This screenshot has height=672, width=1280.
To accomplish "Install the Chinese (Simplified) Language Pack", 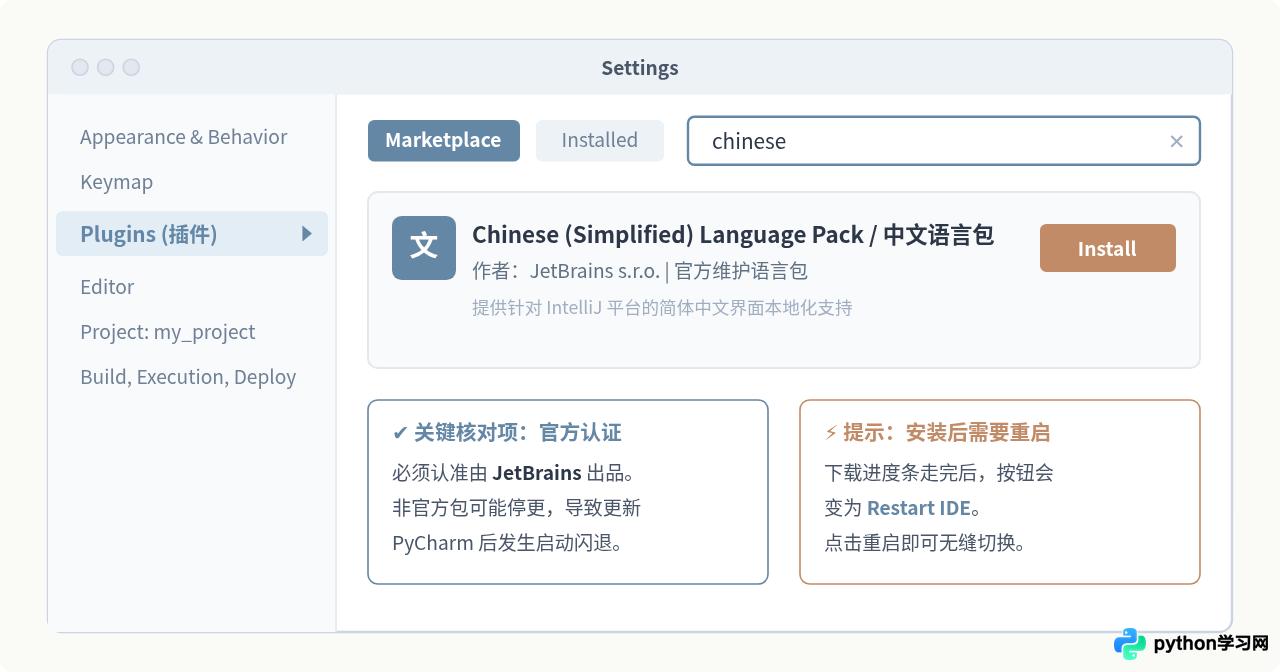I will coord(1108,248).
